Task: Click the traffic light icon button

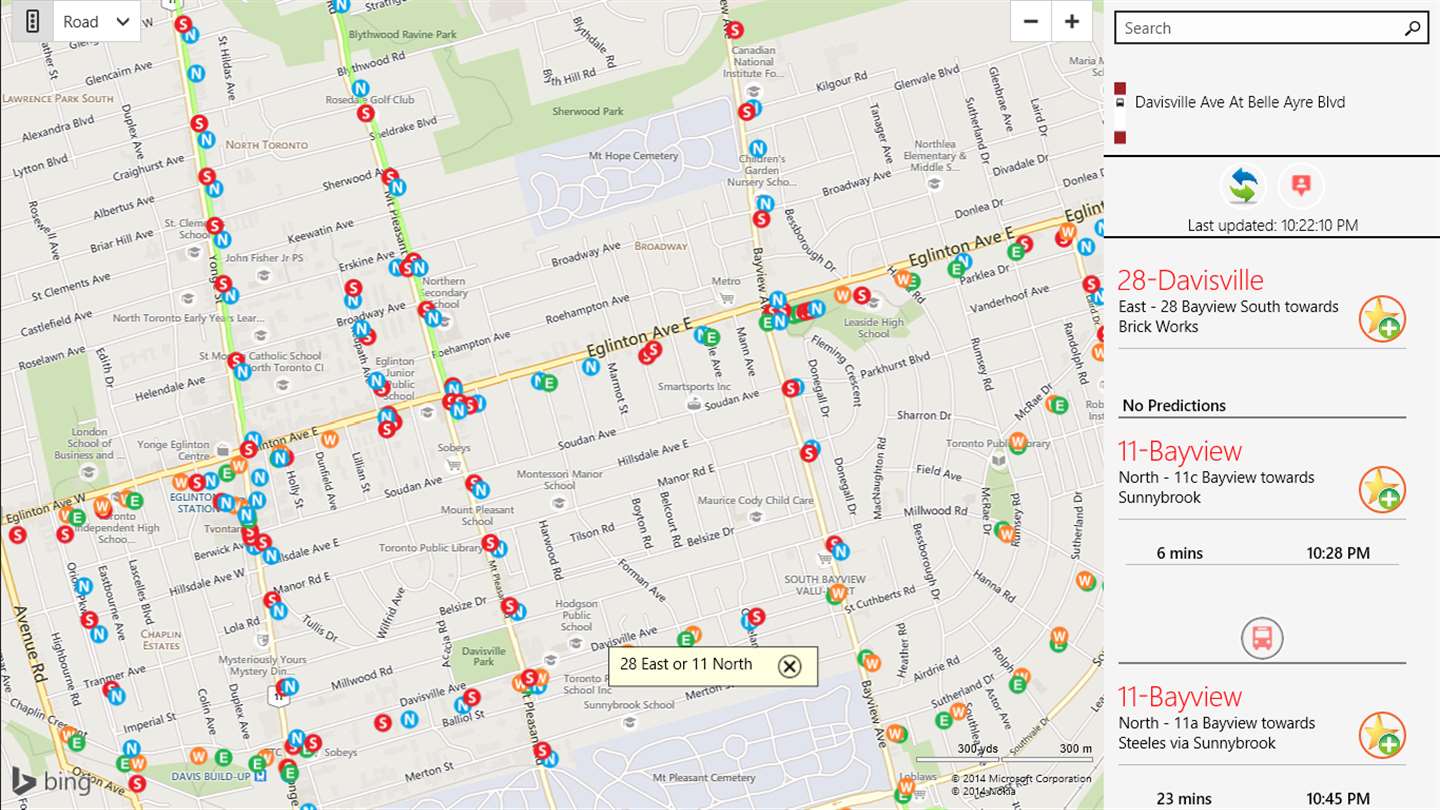Action: (x=32, y=21)
